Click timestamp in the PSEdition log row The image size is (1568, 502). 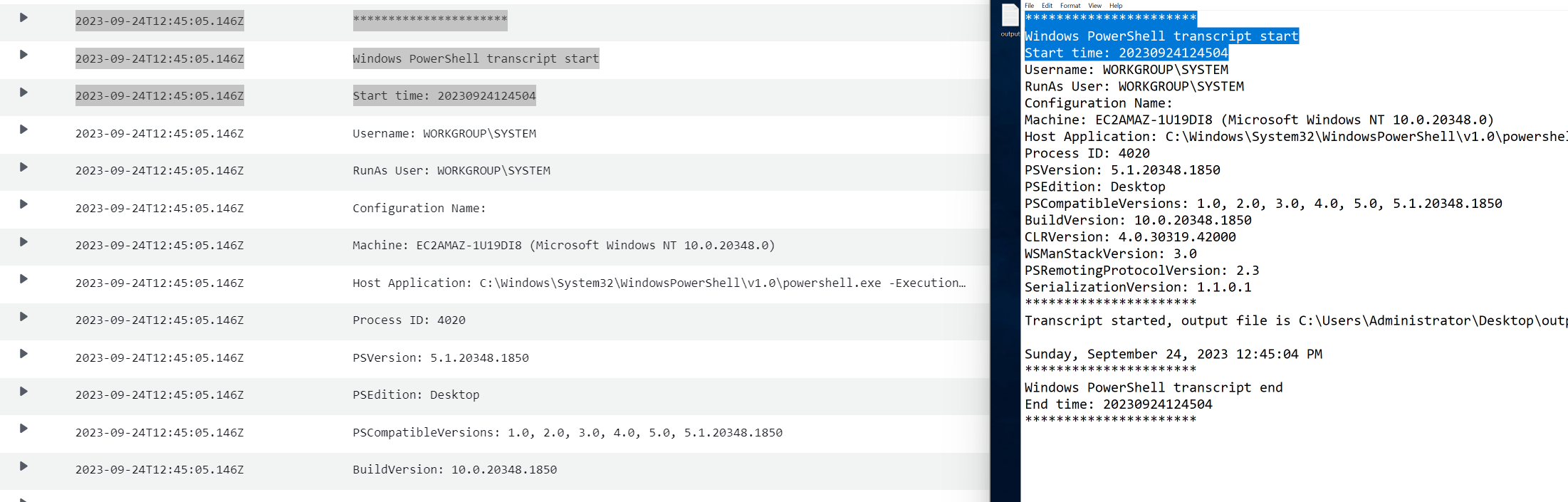(x=160, y=394)
